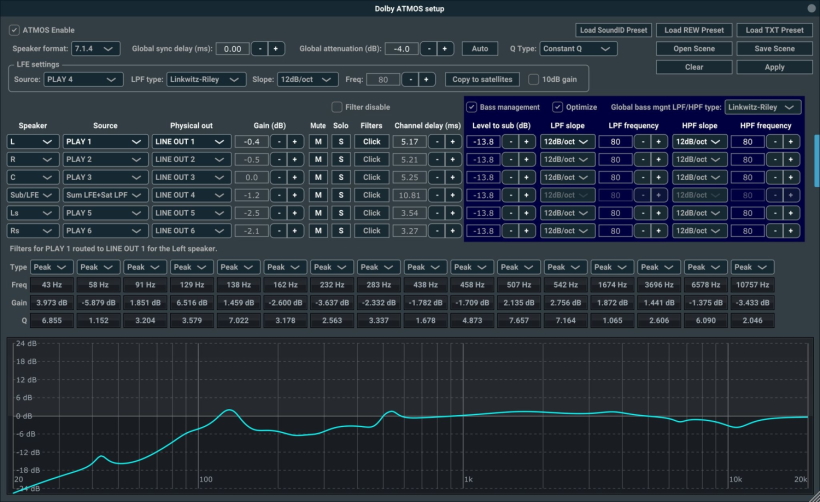This screenshot has height=502, width=820.
Task: Click Load TXT Preset button
Action: tap(775, 30)
